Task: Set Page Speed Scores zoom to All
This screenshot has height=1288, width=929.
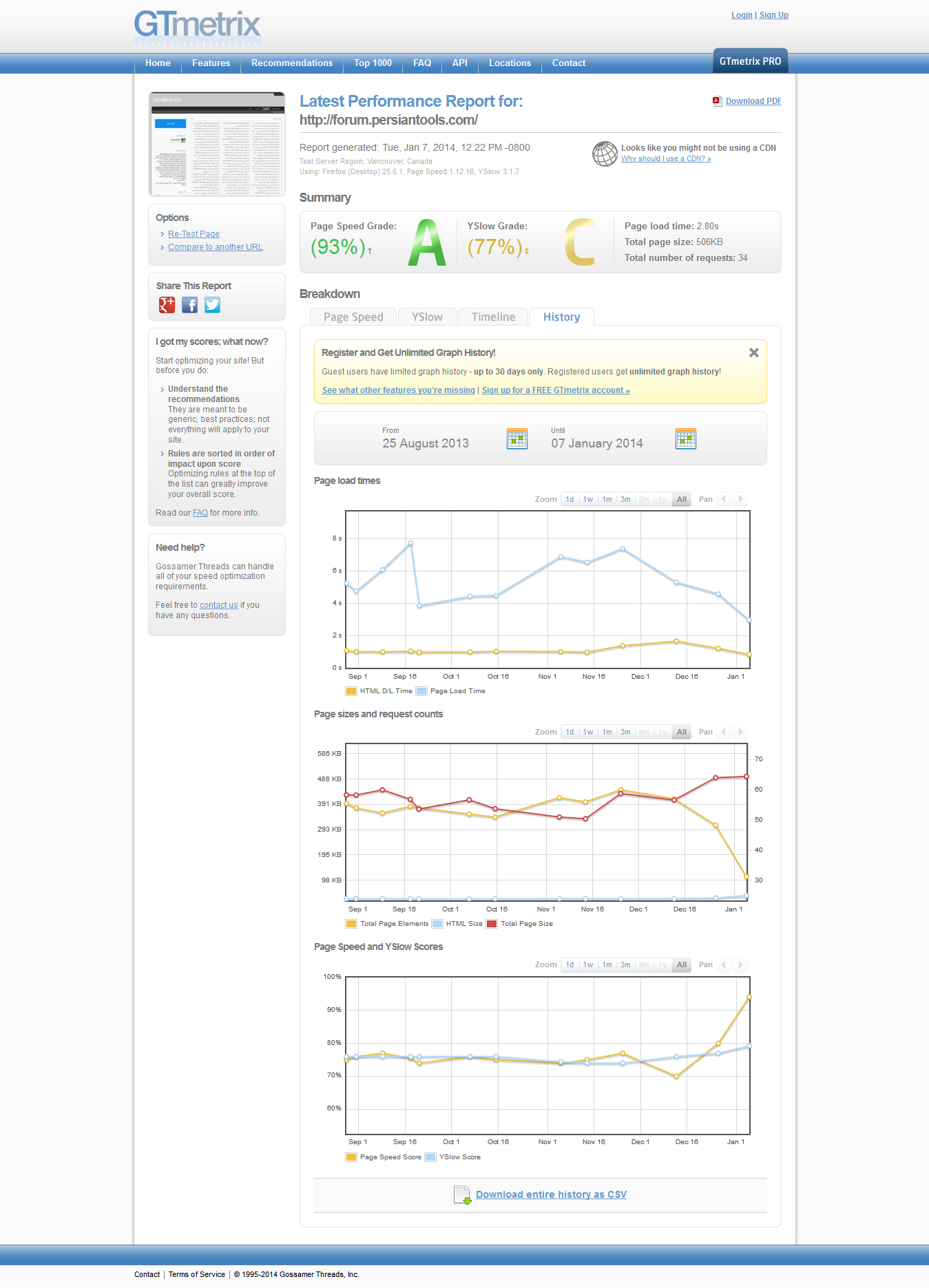Action: [682, 964]
